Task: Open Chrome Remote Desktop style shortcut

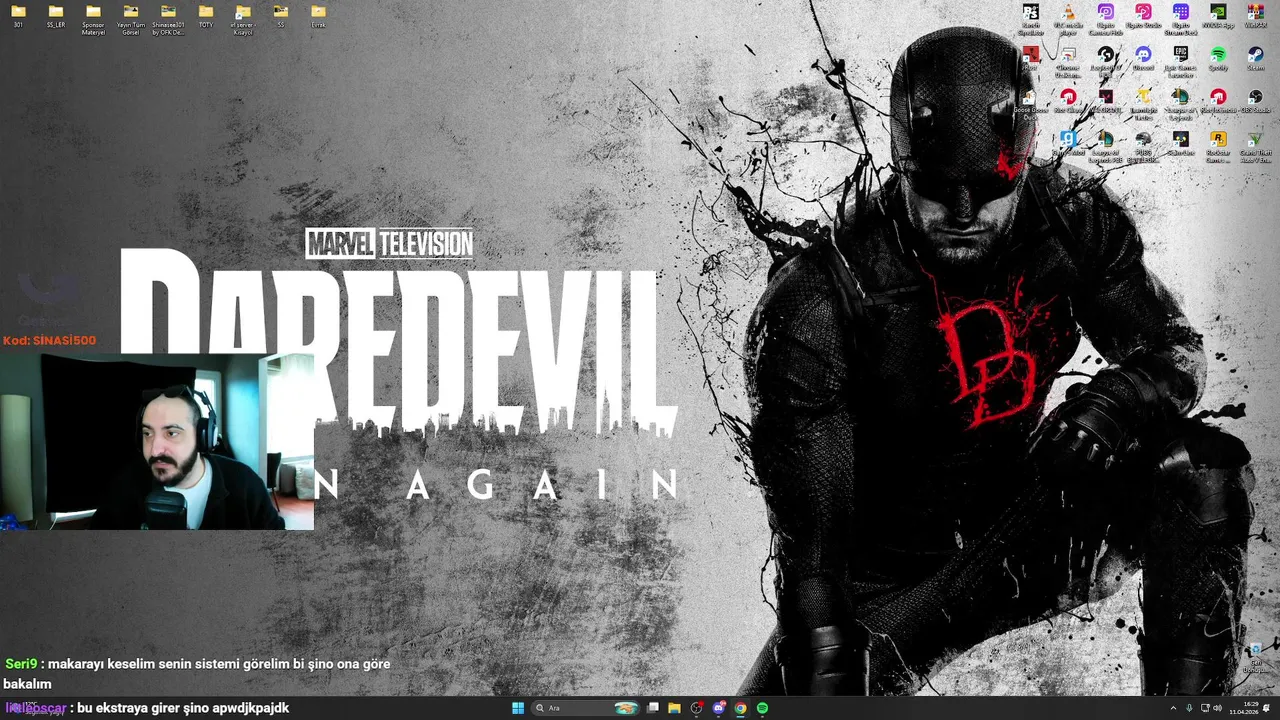Action: click(x=1068, y=60)
